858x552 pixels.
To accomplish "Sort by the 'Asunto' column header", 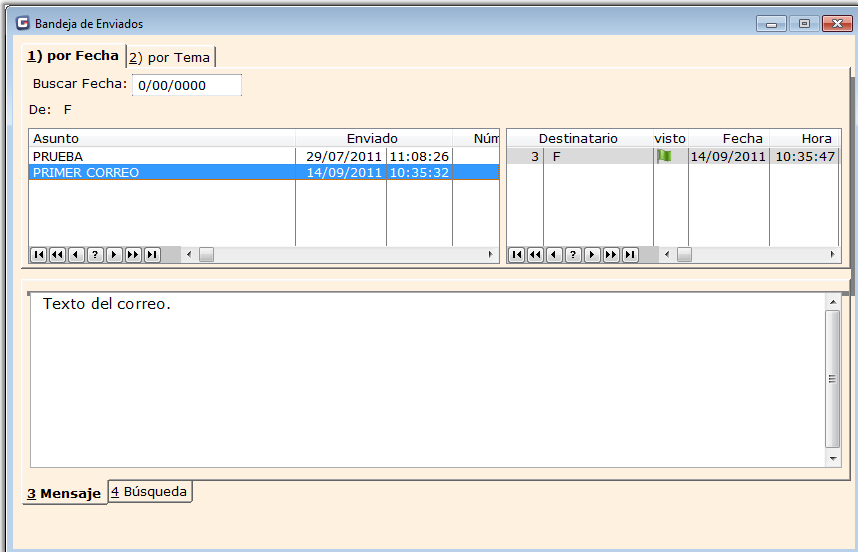I will [x=160, y=138].
